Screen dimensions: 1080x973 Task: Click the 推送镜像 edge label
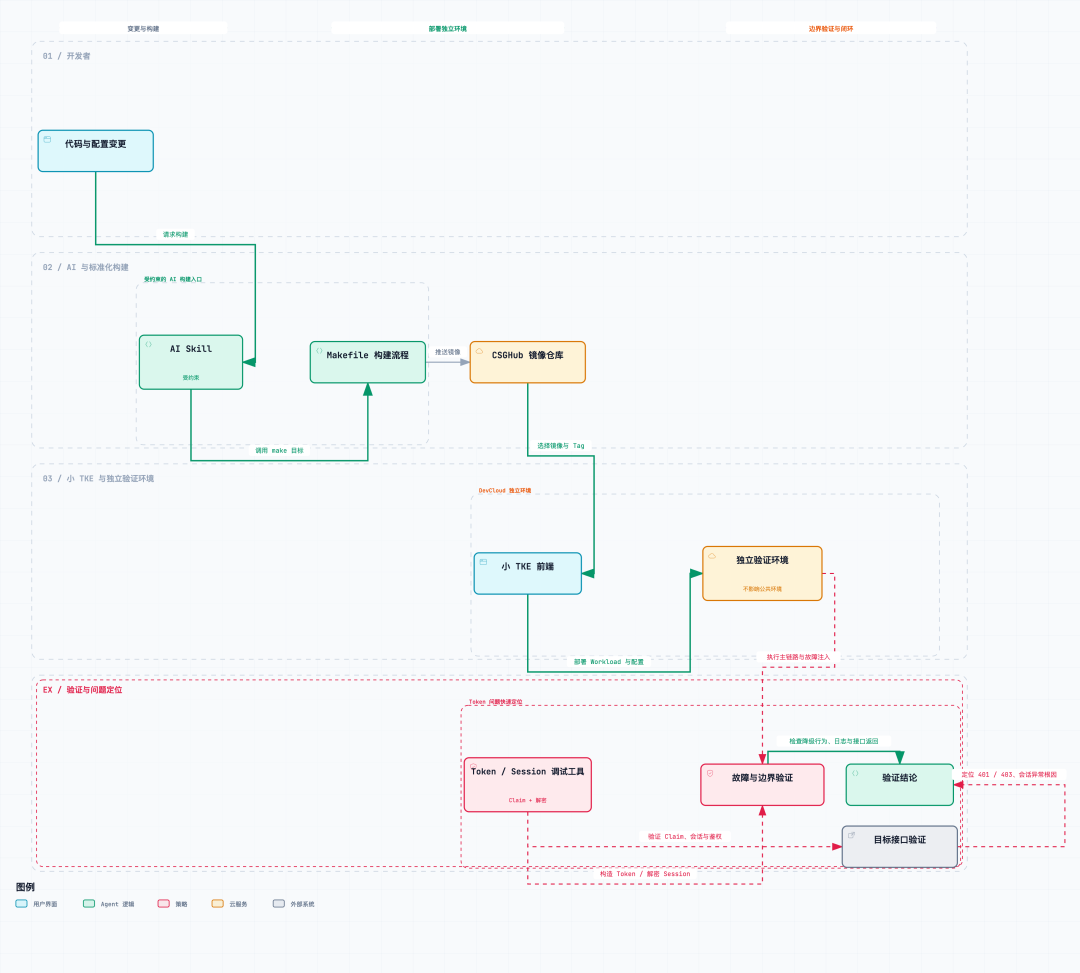tap(448, 352)
